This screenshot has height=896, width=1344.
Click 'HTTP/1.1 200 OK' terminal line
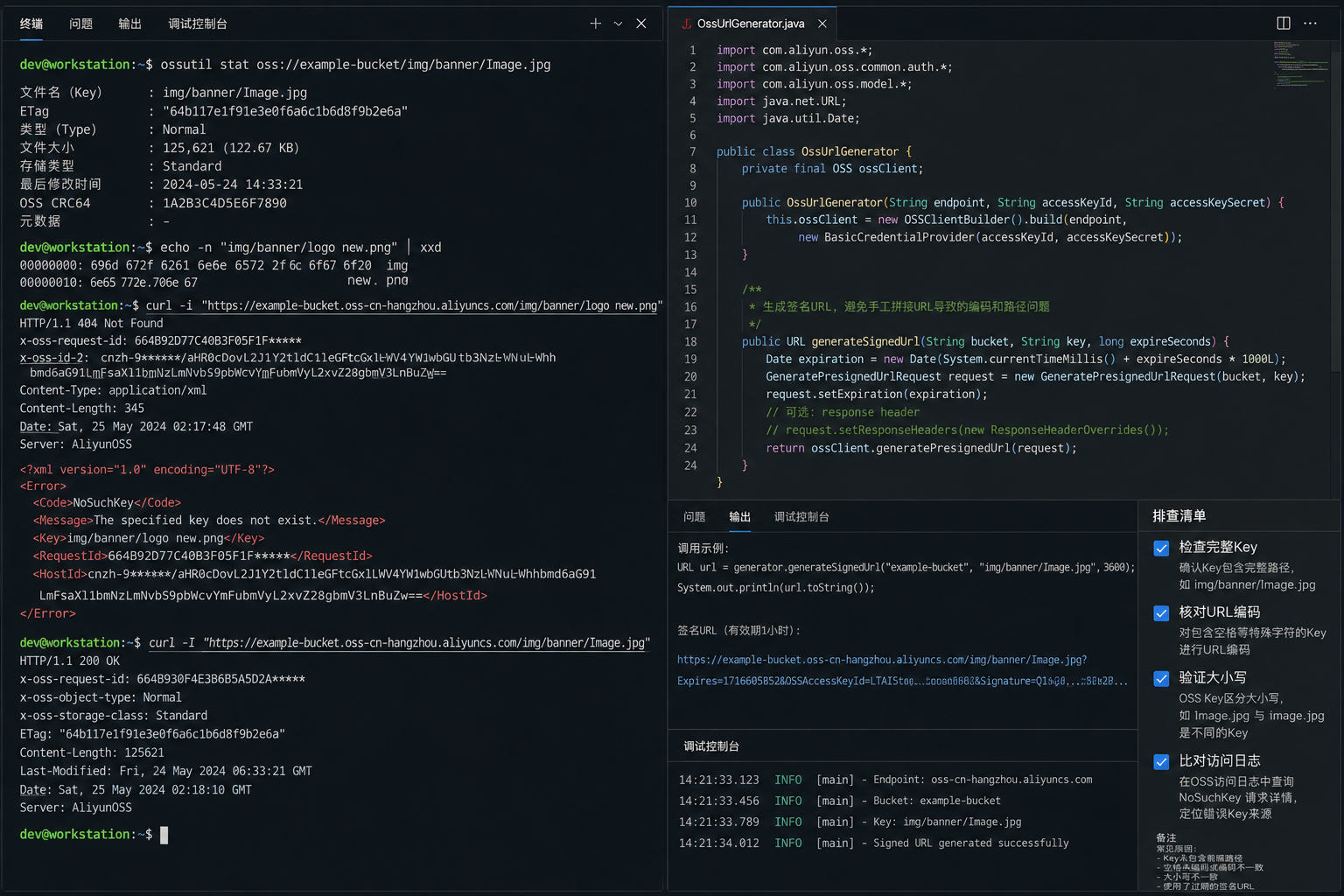[70, 661]
